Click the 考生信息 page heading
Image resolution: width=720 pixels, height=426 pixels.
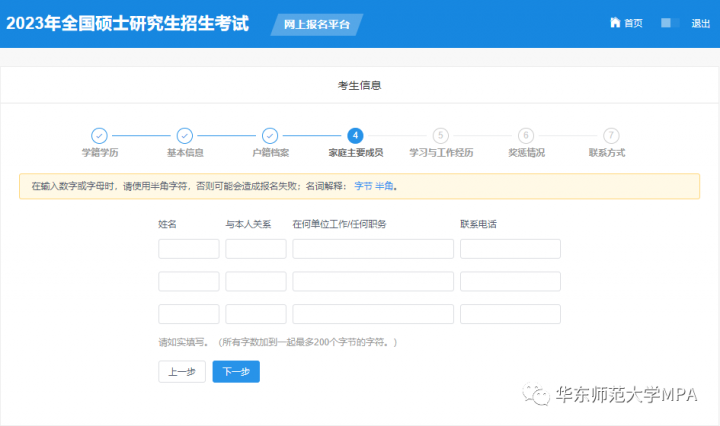pyautogui.click(x=360, y=86)
